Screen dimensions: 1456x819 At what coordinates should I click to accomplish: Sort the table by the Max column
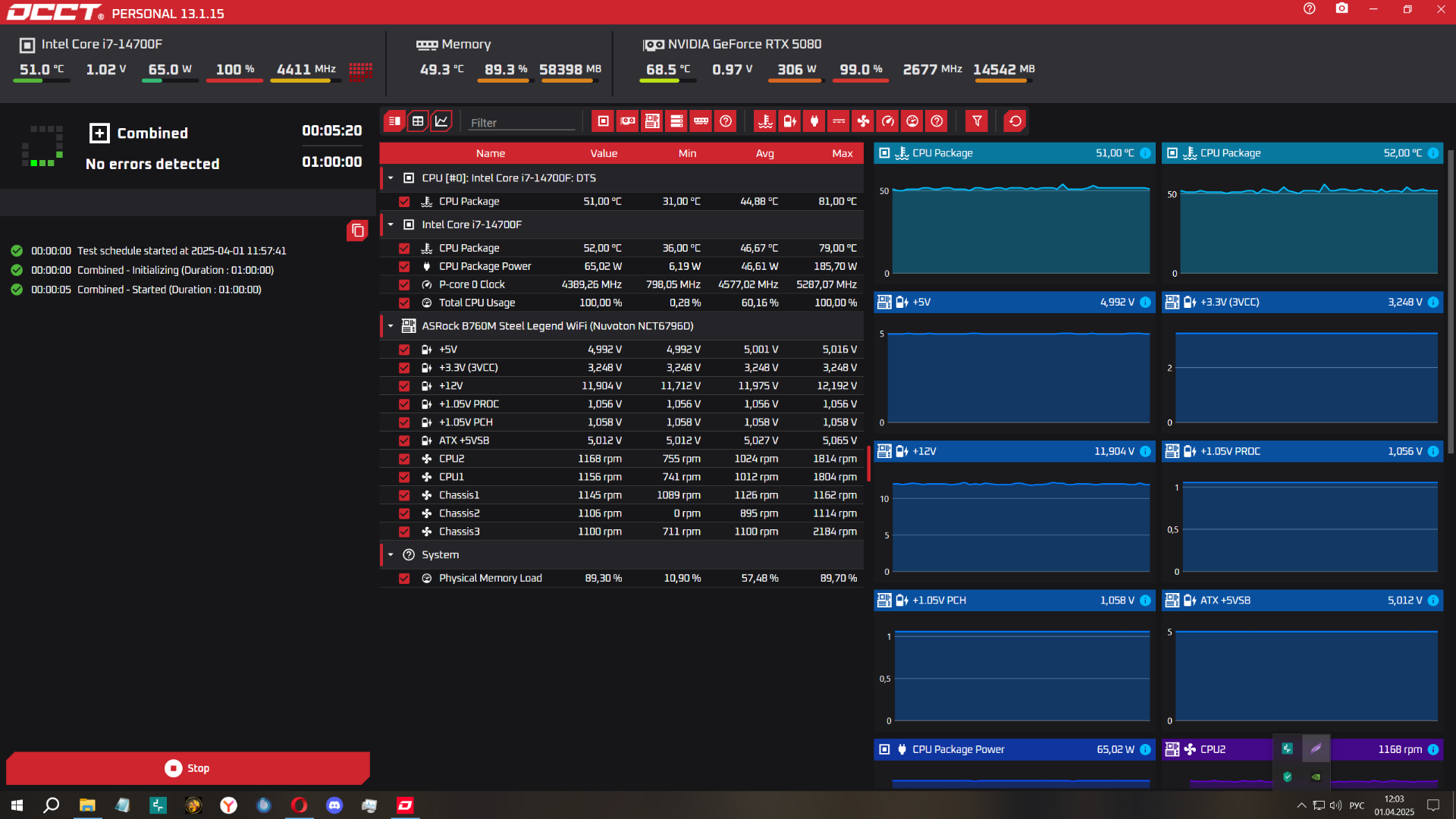point(843,153)
